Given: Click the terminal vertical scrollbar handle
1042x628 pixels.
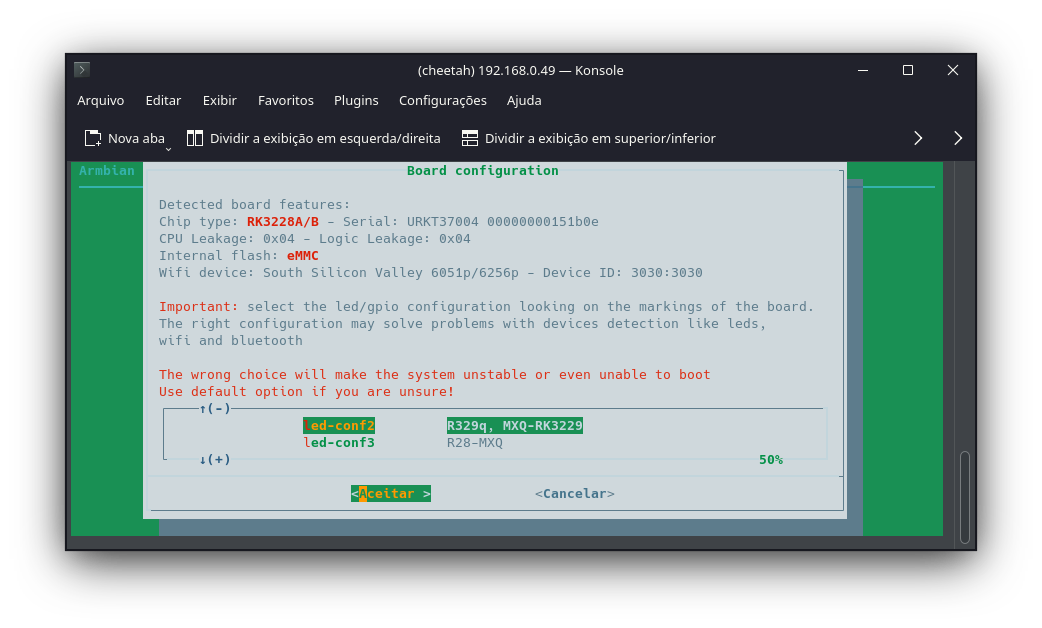Looking at the screenshot, I should click(965, 497).
